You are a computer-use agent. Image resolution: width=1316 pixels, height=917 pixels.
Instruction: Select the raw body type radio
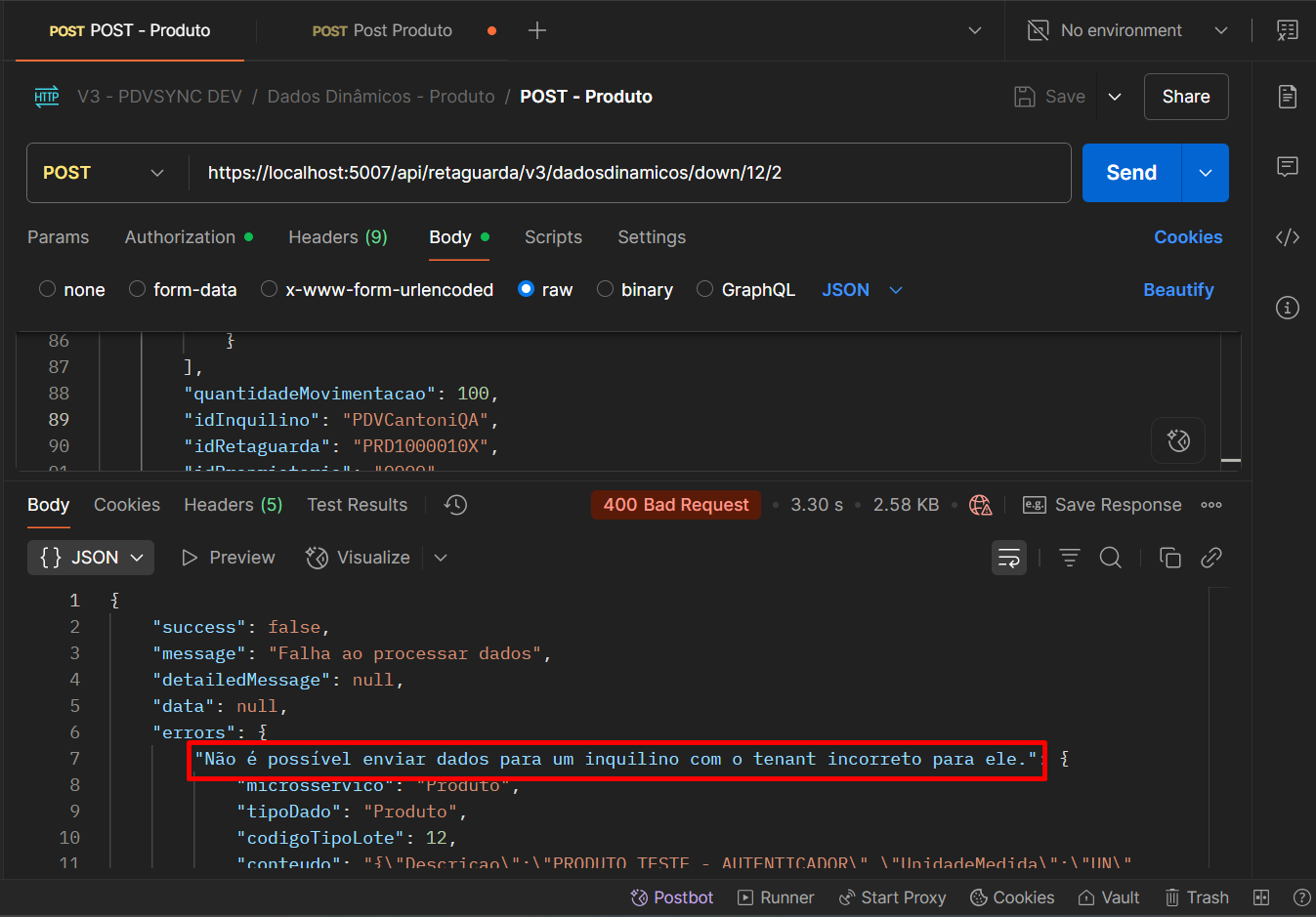pos(526,289)
